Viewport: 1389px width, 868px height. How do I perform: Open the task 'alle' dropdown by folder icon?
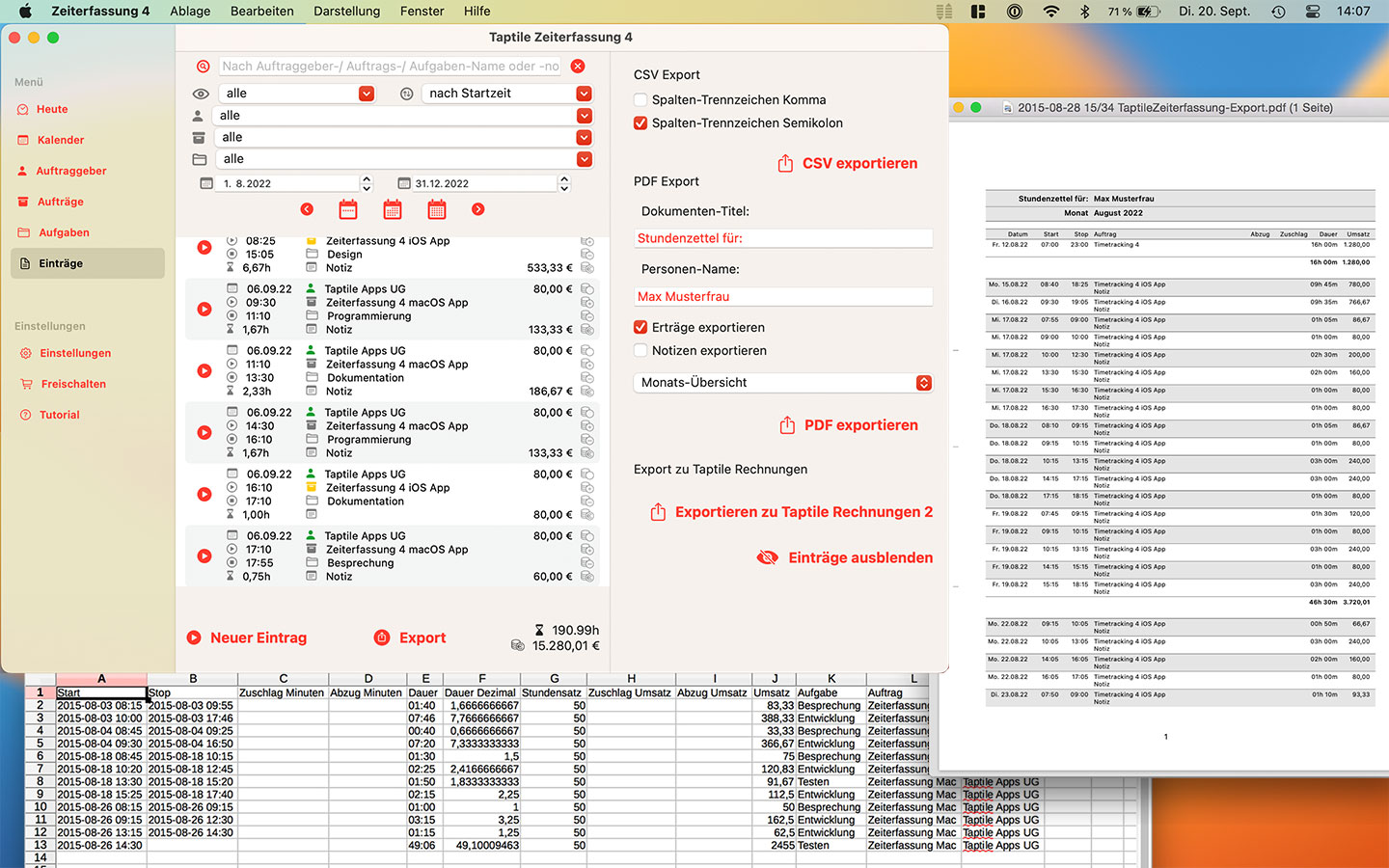(403, 159)
